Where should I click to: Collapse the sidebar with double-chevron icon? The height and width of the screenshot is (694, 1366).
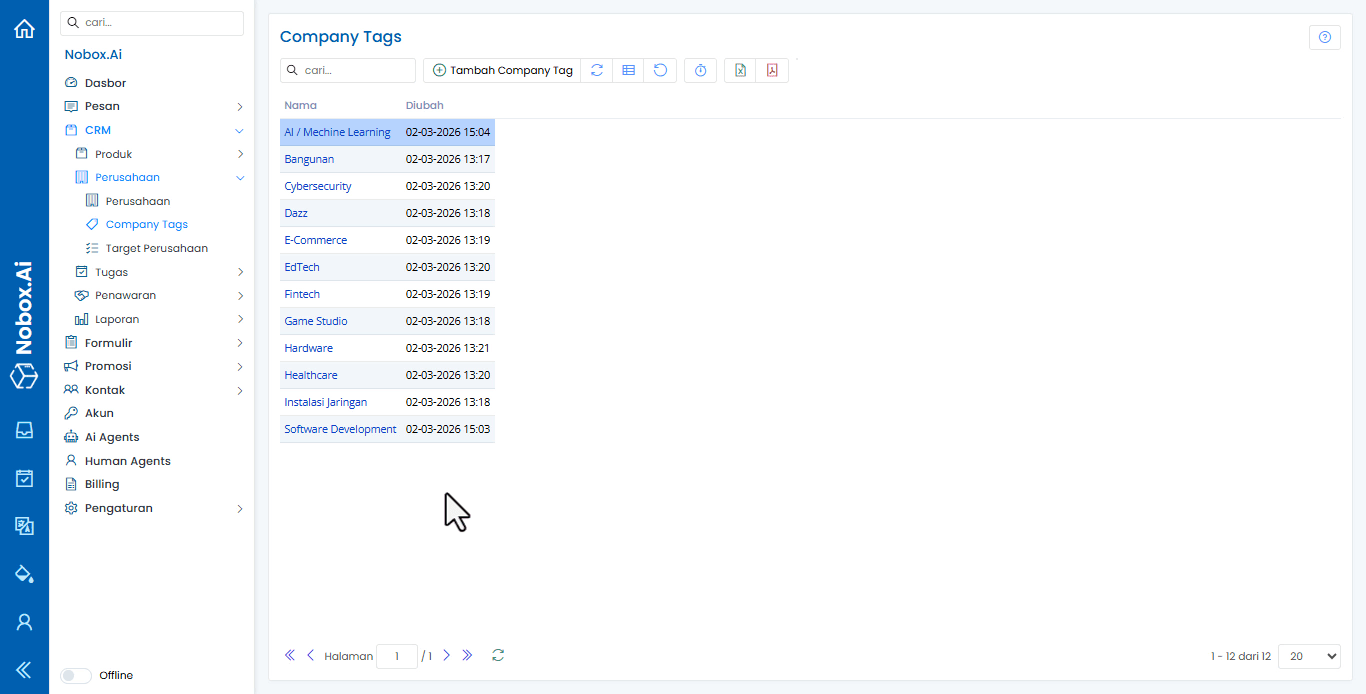pyautogui.click(x=24, y=670)
